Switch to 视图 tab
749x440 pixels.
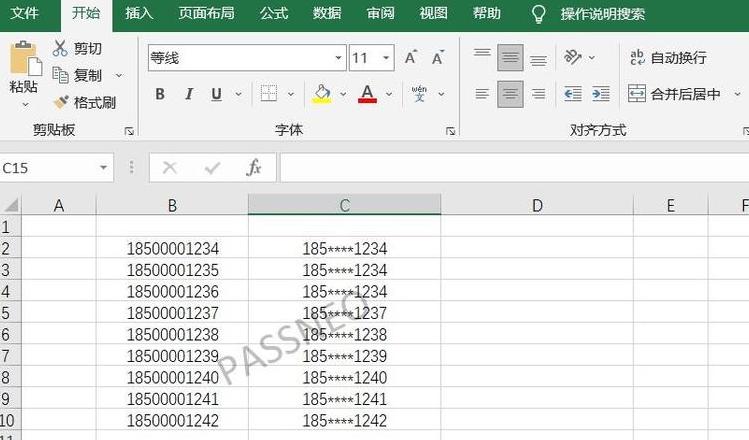[433, 13]
